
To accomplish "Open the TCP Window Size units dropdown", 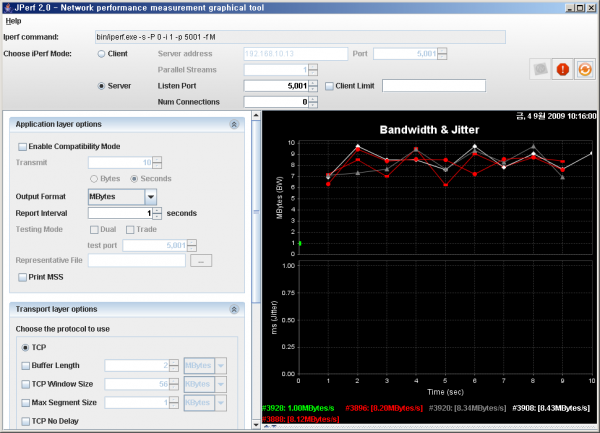I will click(x=220, y=384).
